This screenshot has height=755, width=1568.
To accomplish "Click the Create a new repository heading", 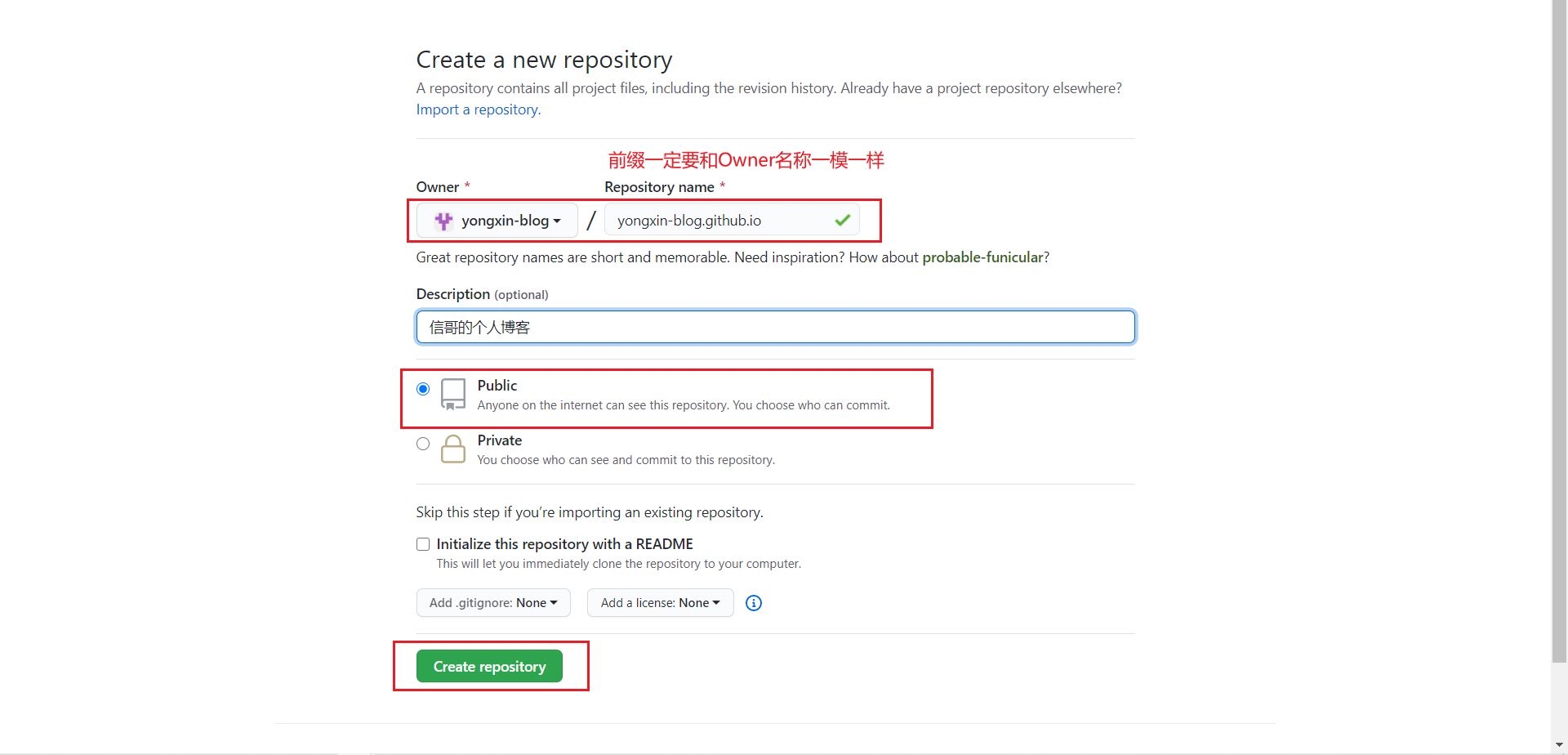I will pyautogui.click(x=545, y=60).
